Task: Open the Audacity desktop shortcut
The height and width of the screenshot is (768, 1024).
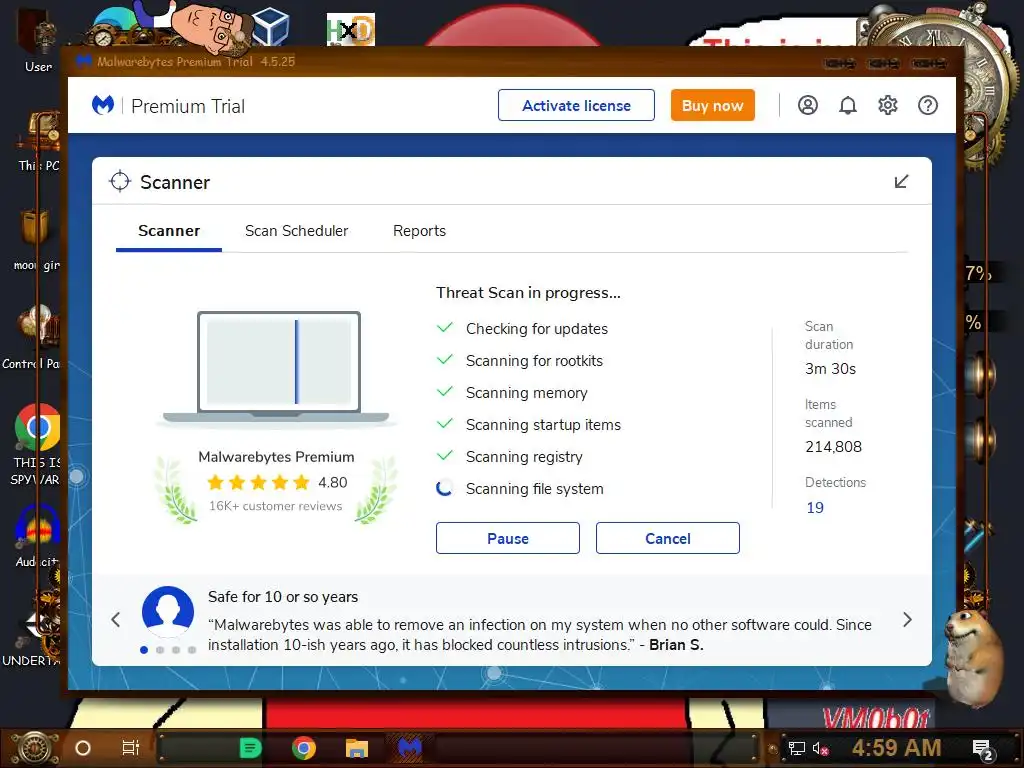Action: pos(37,536)
